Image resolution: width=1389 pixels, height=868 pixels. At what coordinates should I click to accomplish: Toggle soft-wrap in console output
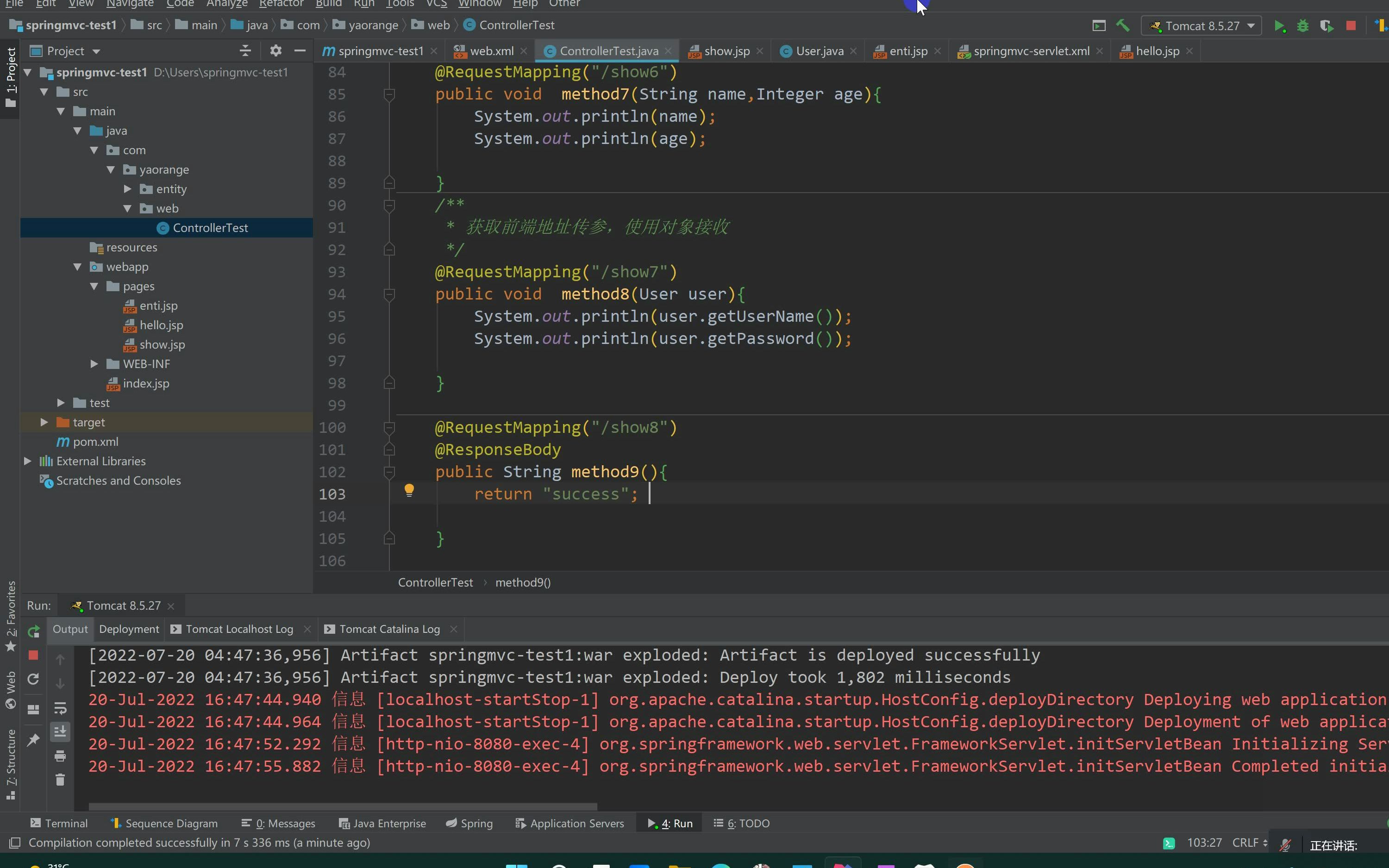tap(60, 708)
